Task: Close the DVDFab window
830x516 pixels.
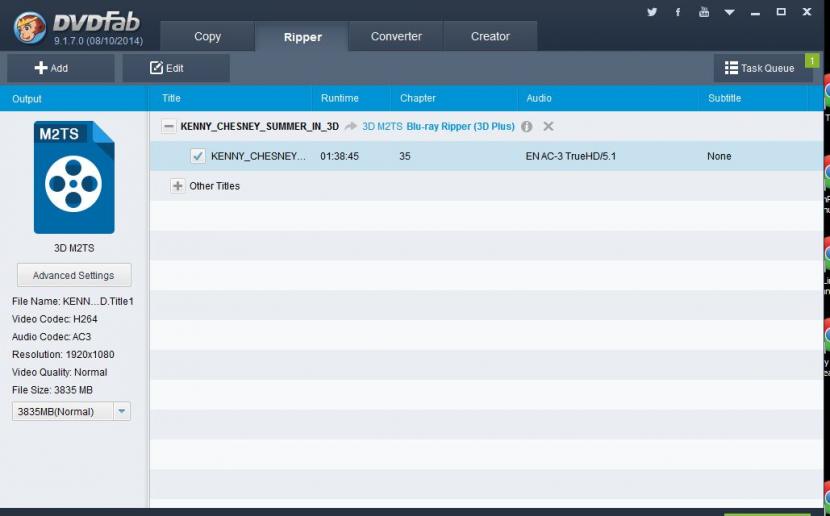Action: [807, 12]
